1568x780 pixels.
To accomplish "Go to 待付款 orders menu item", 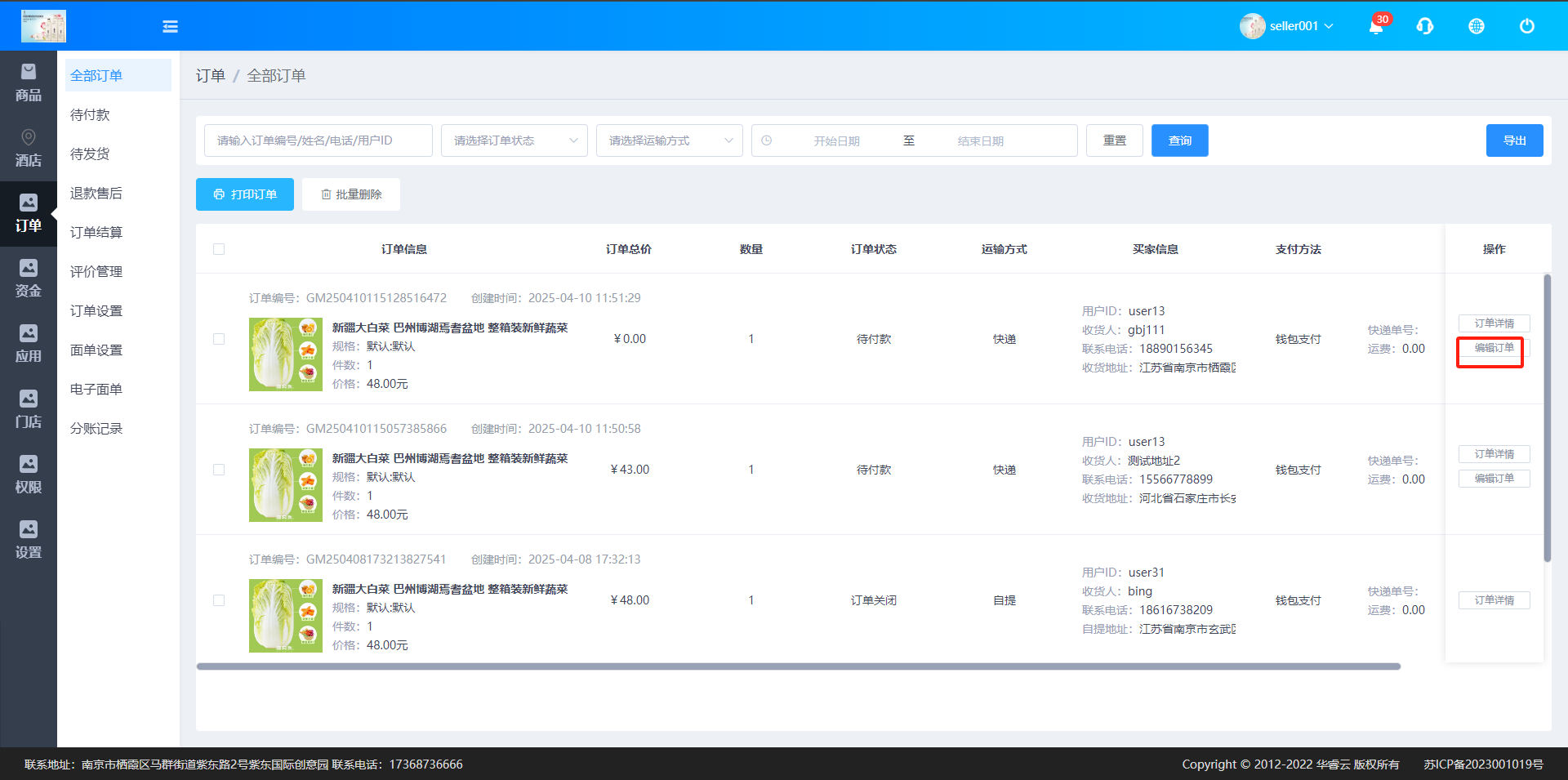I will [x=90, y=115].
